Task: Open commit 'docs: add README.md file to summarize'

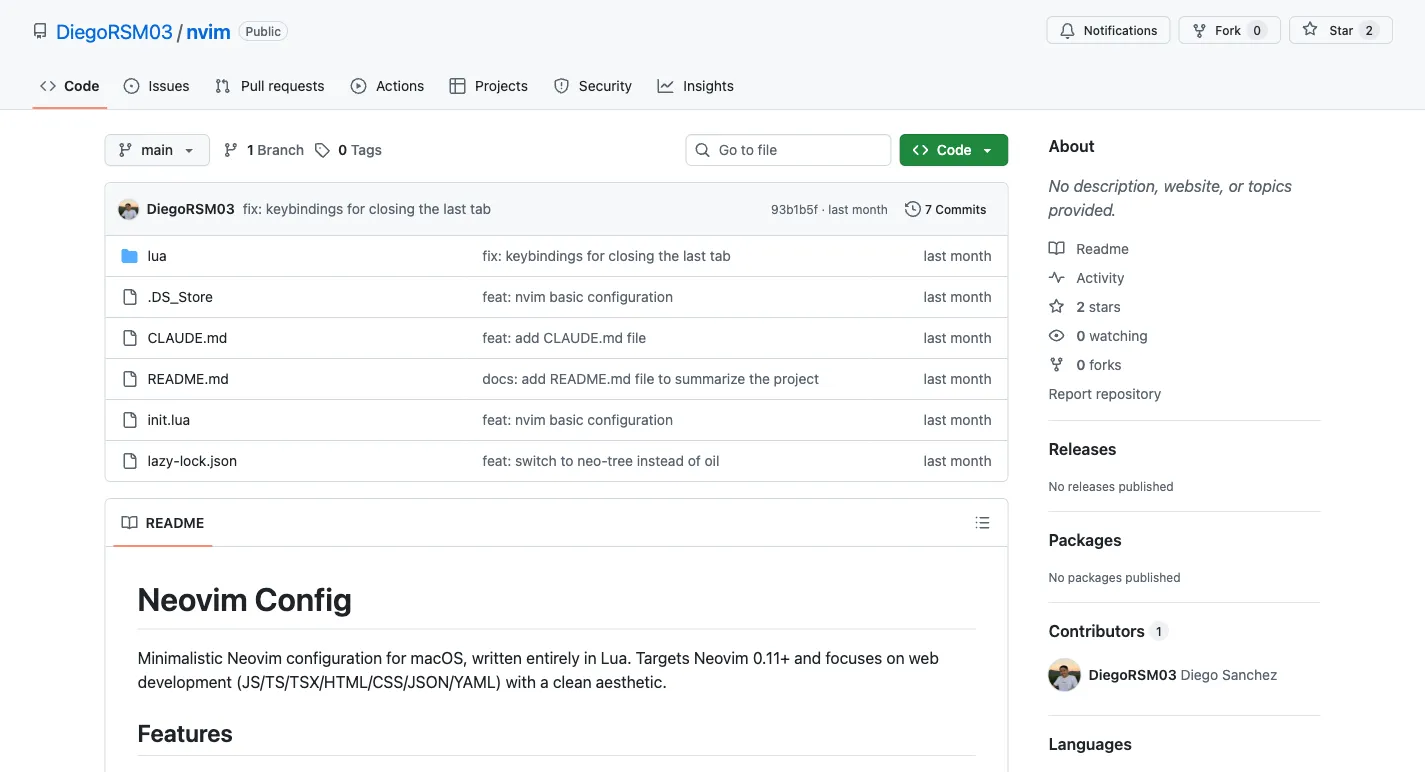Action: 650,379
